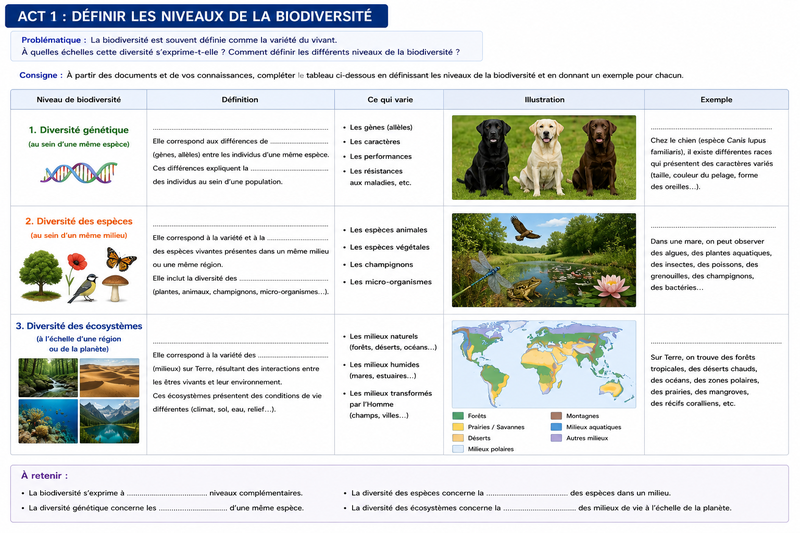Click the Autres milieux purple legend swatch
This screenshot has height=533, width=800.
(556, 438)
